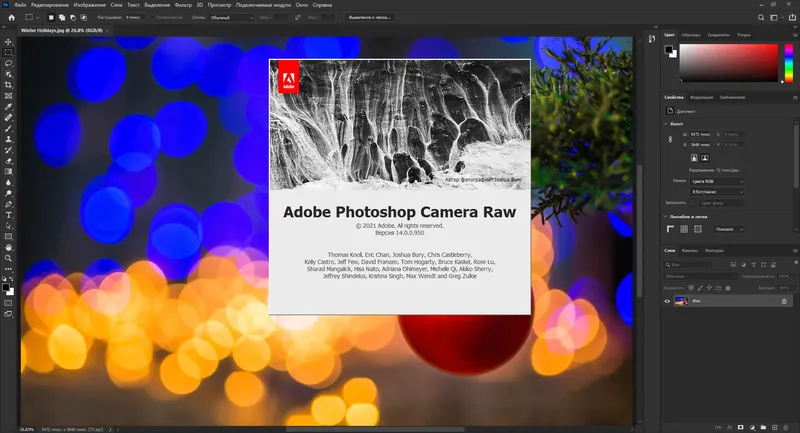800x433 pixels.
Task: Select the Gradient tool
Action: pos(8,171)
